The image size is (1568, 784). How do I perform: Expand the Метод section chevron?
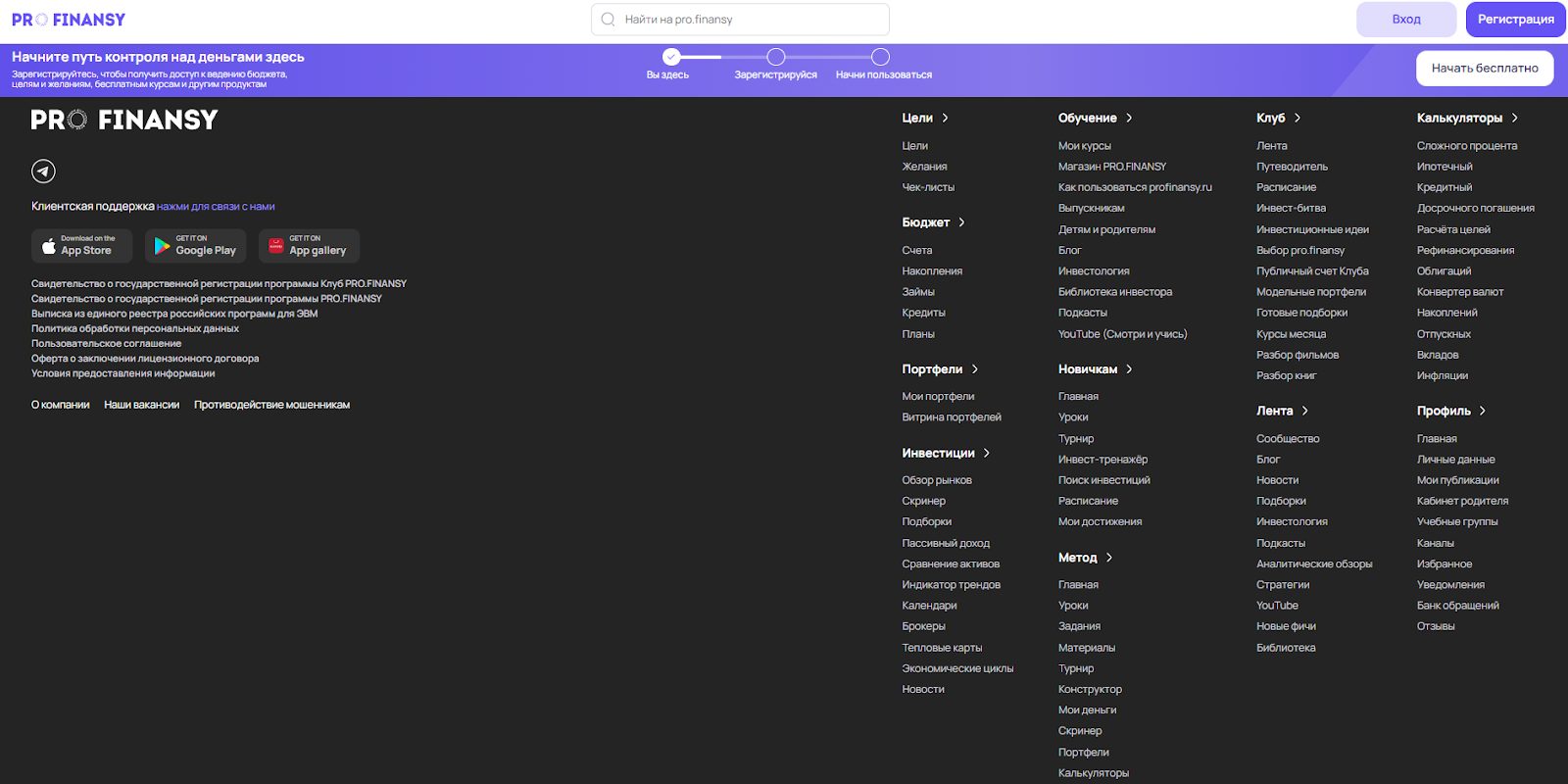pyautogui.click(x=1108, y=558)
